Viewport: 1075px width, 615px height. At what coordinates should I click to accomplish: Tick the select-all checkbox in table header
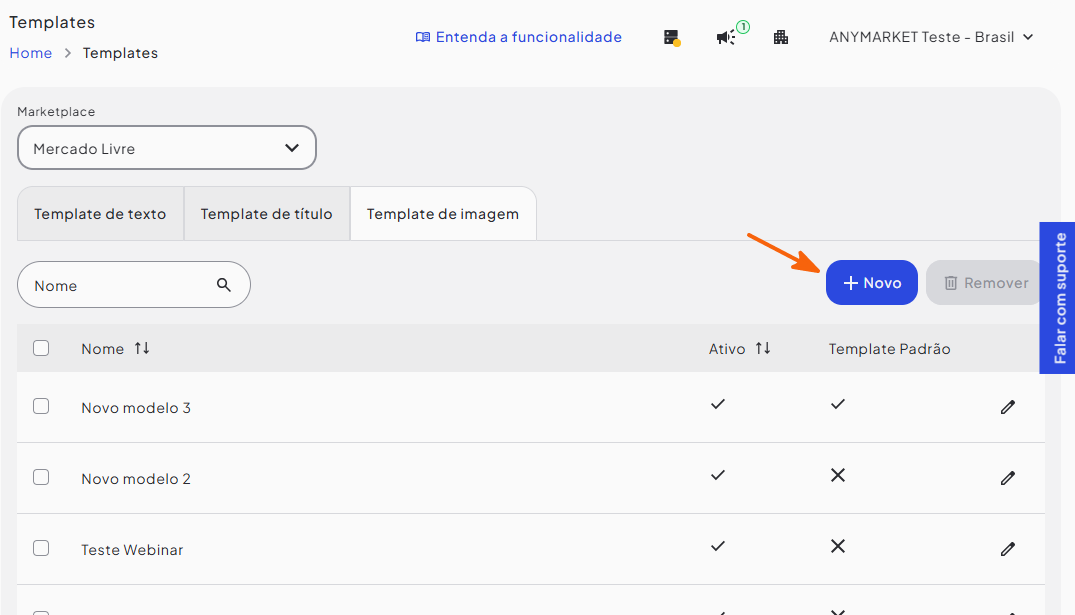[x=41, y=348]
